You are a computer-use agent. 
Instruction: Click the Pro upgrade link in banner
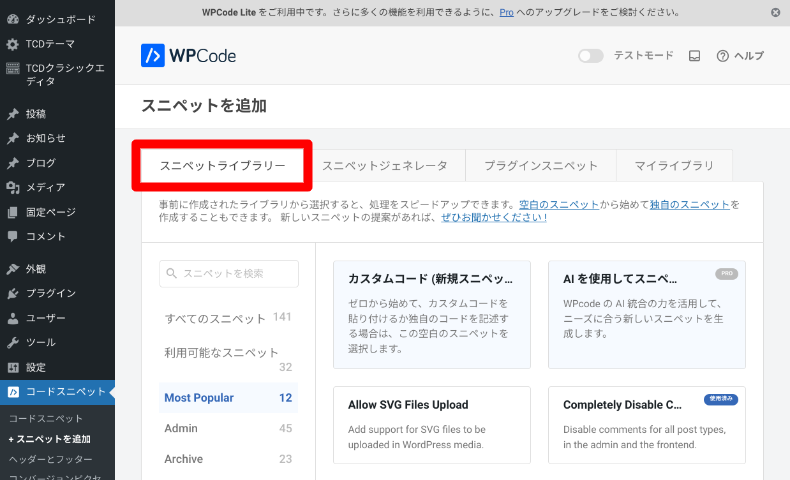[506, 13]
